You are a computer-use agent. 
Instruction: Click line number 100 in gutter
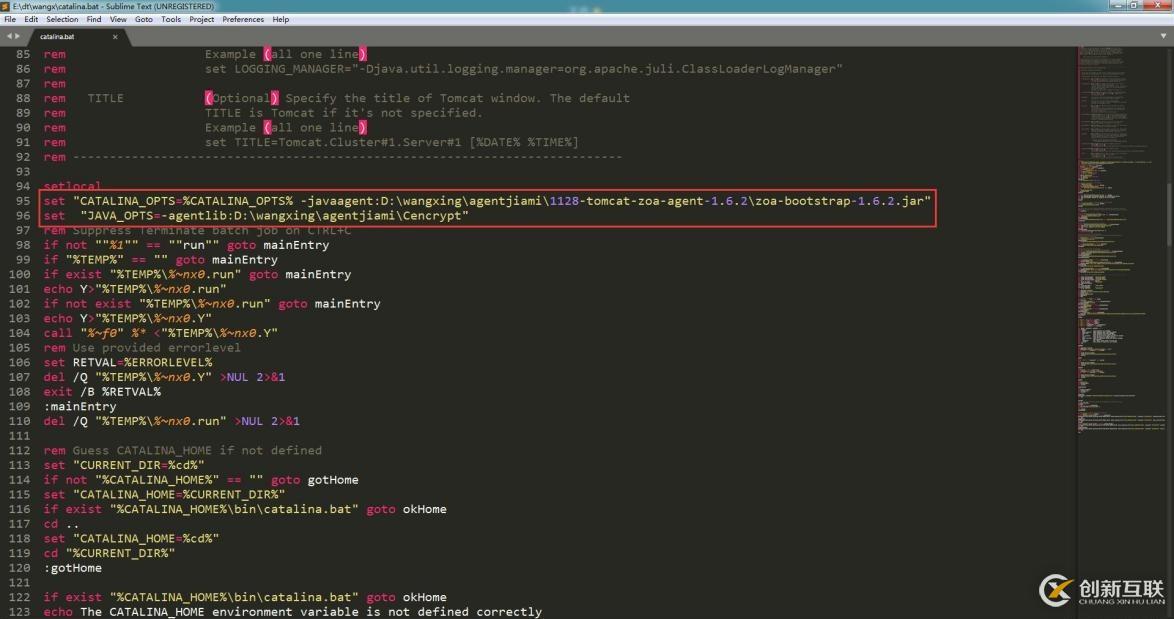coord(19,274)
